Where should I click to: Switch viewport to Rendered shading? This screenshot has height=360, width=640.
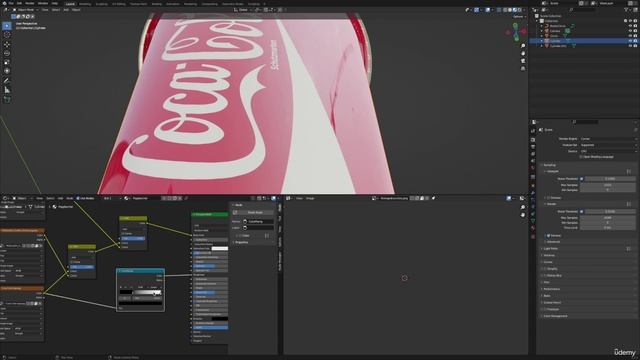520,10
